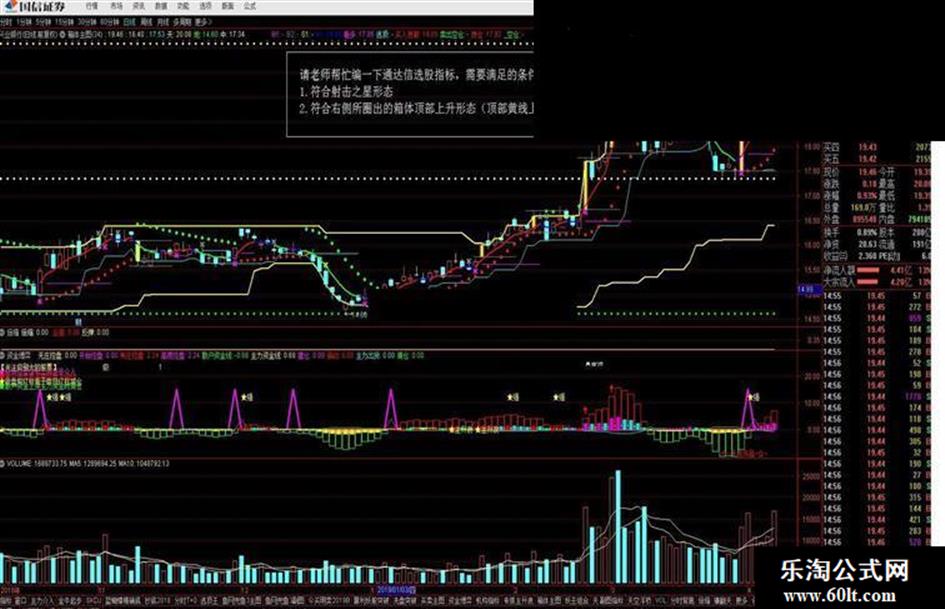Open the 公式 menu
The image size is (945, 609).
click(x=250, y=6)
